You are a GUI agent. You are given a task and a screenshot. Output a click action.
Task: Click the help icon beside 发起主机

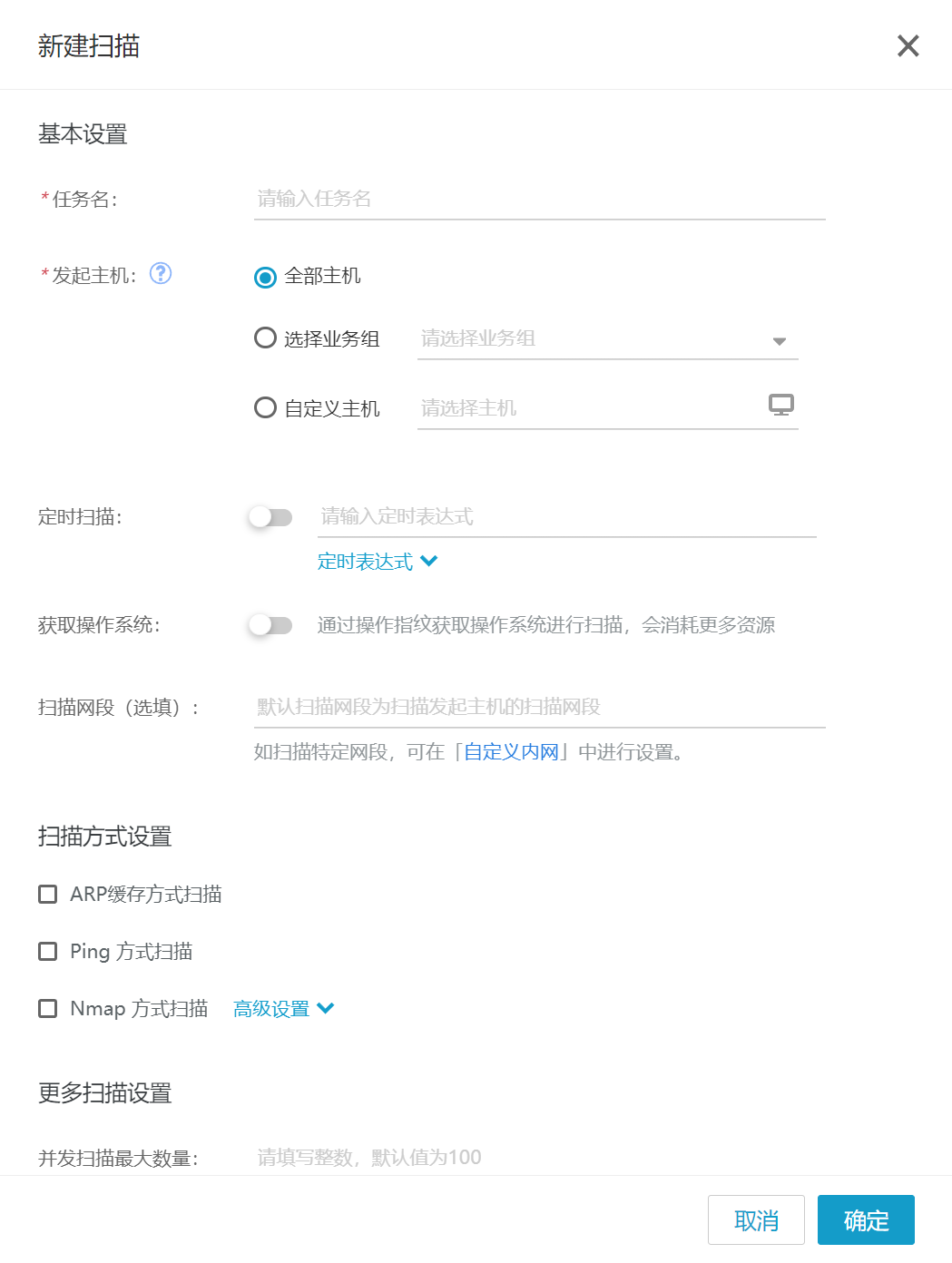click(x=161, y=273)
